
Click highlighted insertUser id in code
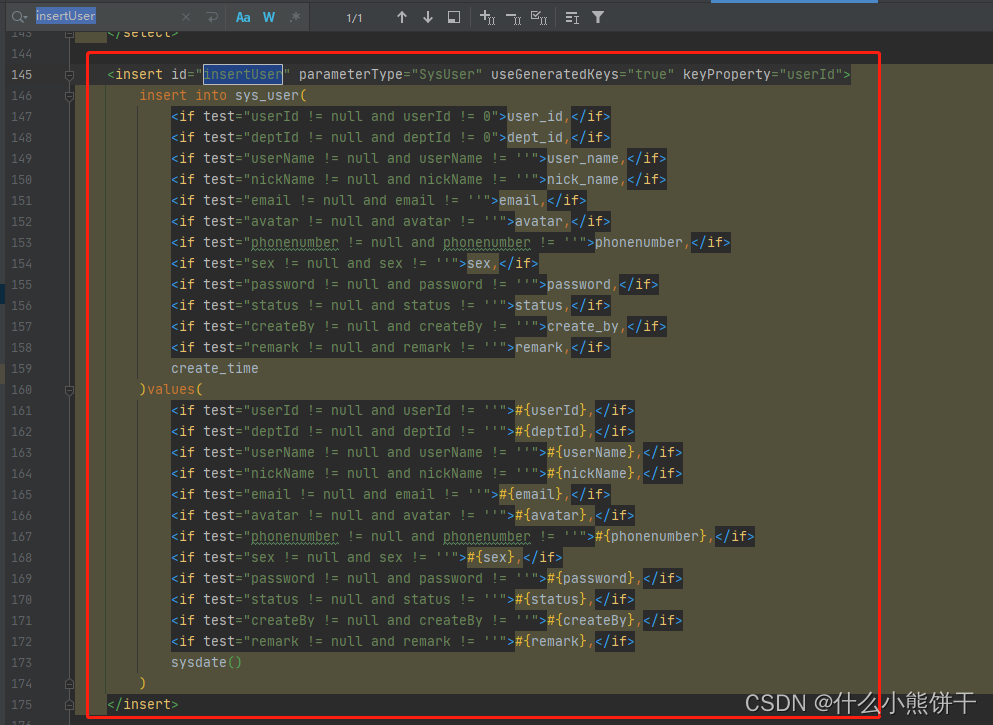point(243,75)
